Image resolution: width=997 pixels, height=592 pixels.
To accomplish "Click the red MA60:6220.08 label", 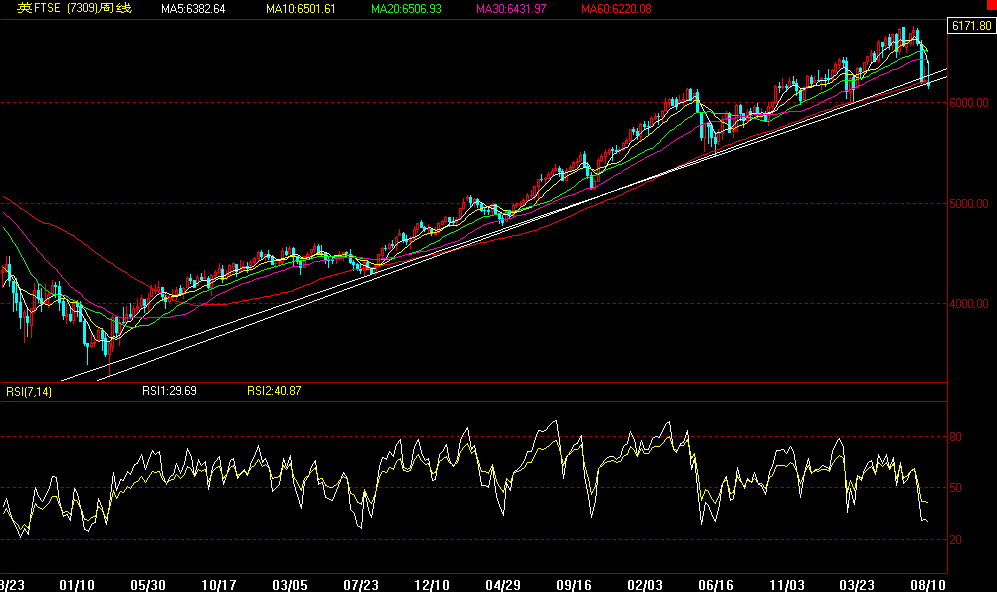I will [615, 10].
